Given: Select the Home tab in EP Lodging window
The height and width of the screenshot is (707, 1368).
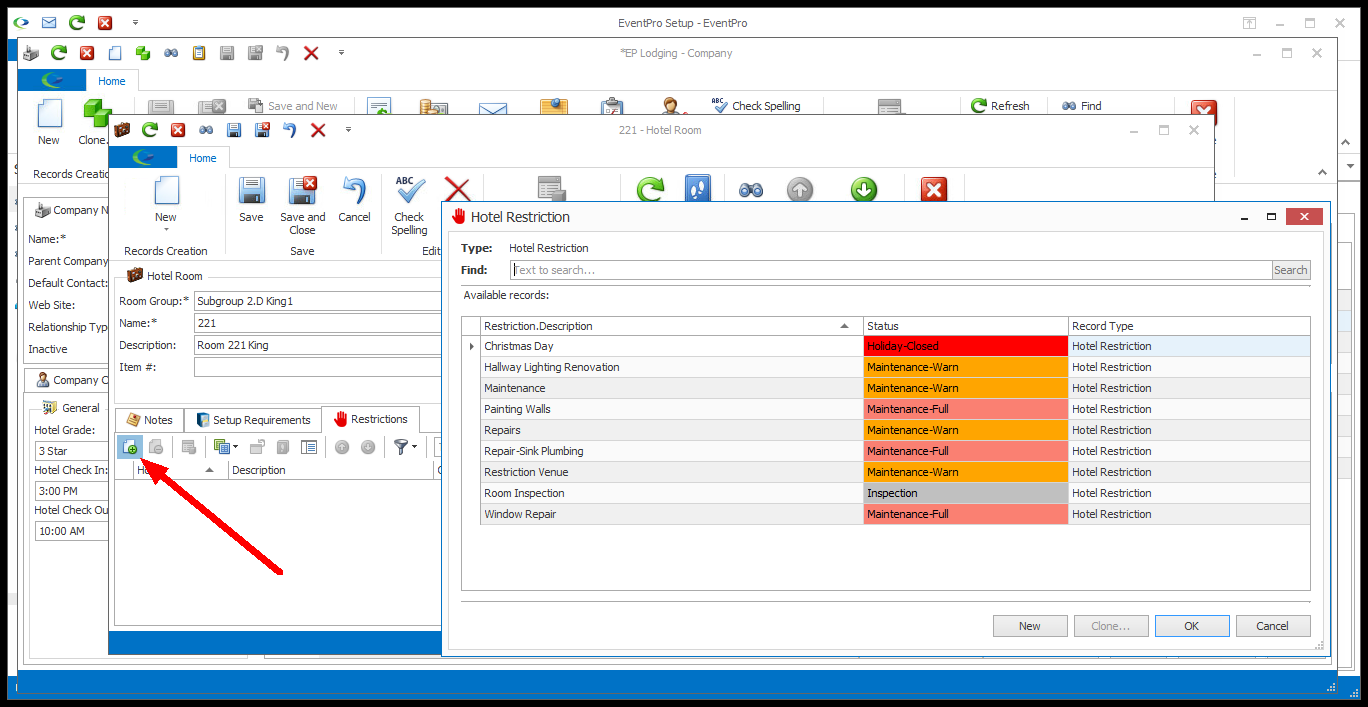Looking at the screenshot, I should pyautogui.click(x=112, y=81).
